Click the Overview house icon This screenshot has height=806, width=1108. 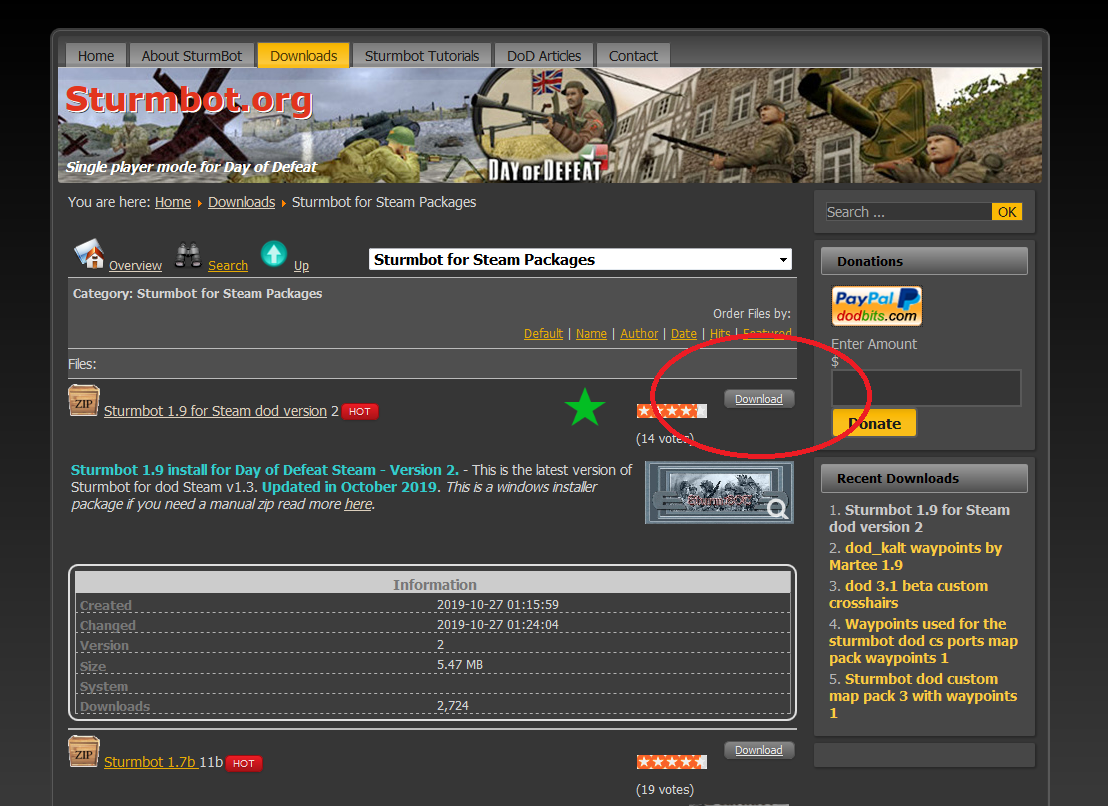tap(89, 254)
